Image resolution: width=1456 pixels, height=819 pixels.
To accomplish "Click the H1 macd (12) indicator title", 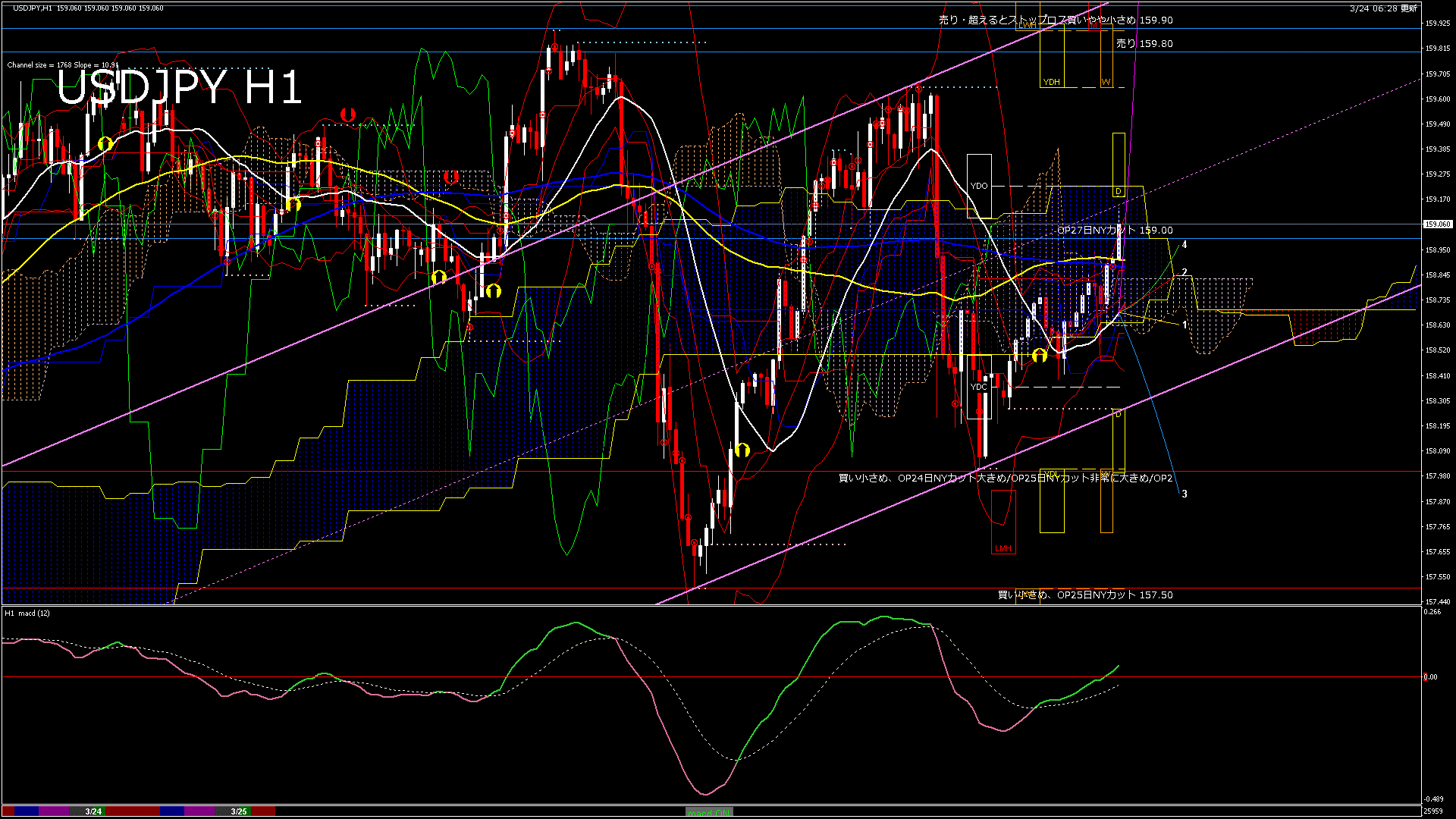I will [x=27, y=613].
